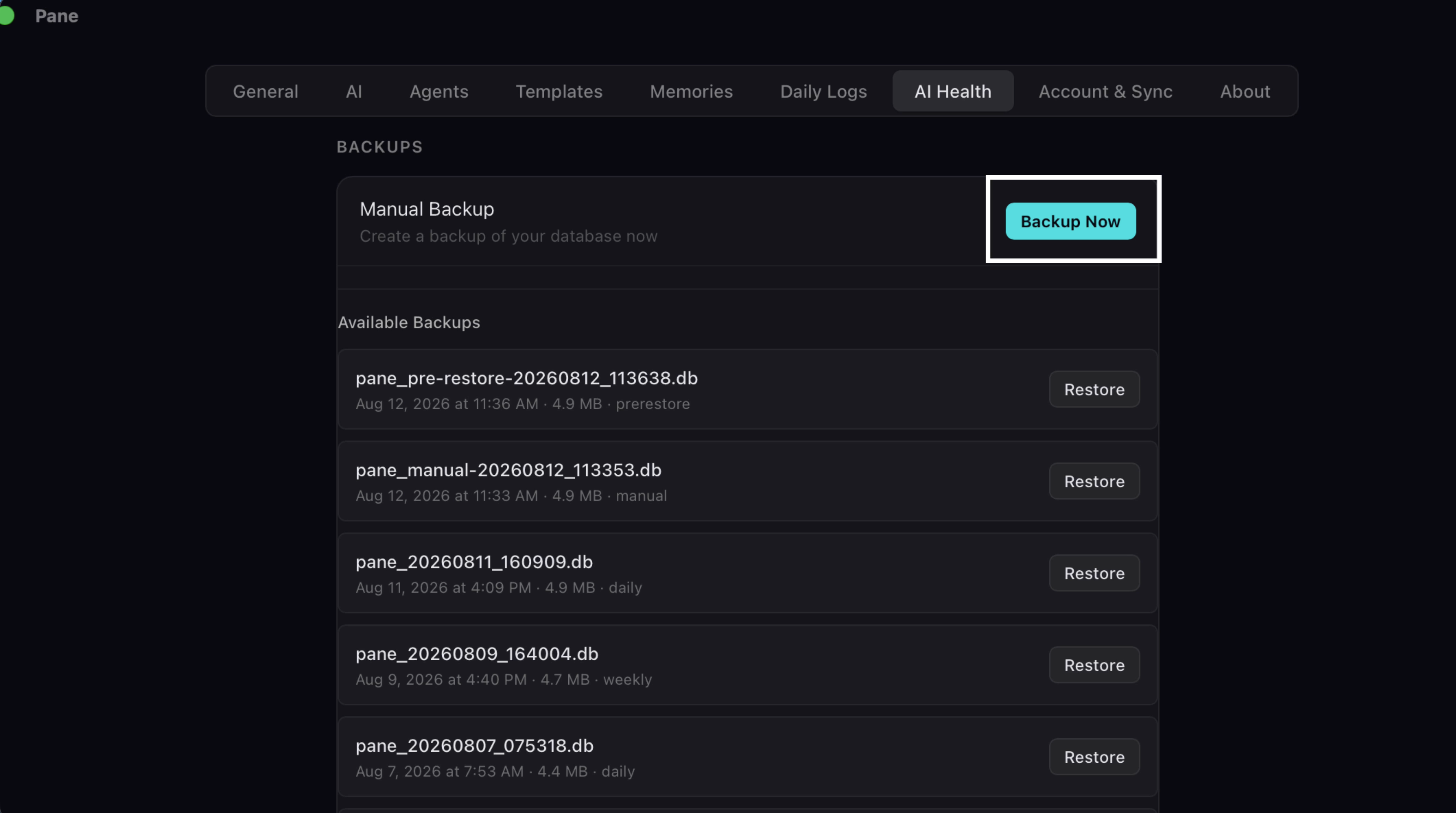Select filename pane_manual-20260812_113353.db

pyautogui.click(x=508, y=470)
